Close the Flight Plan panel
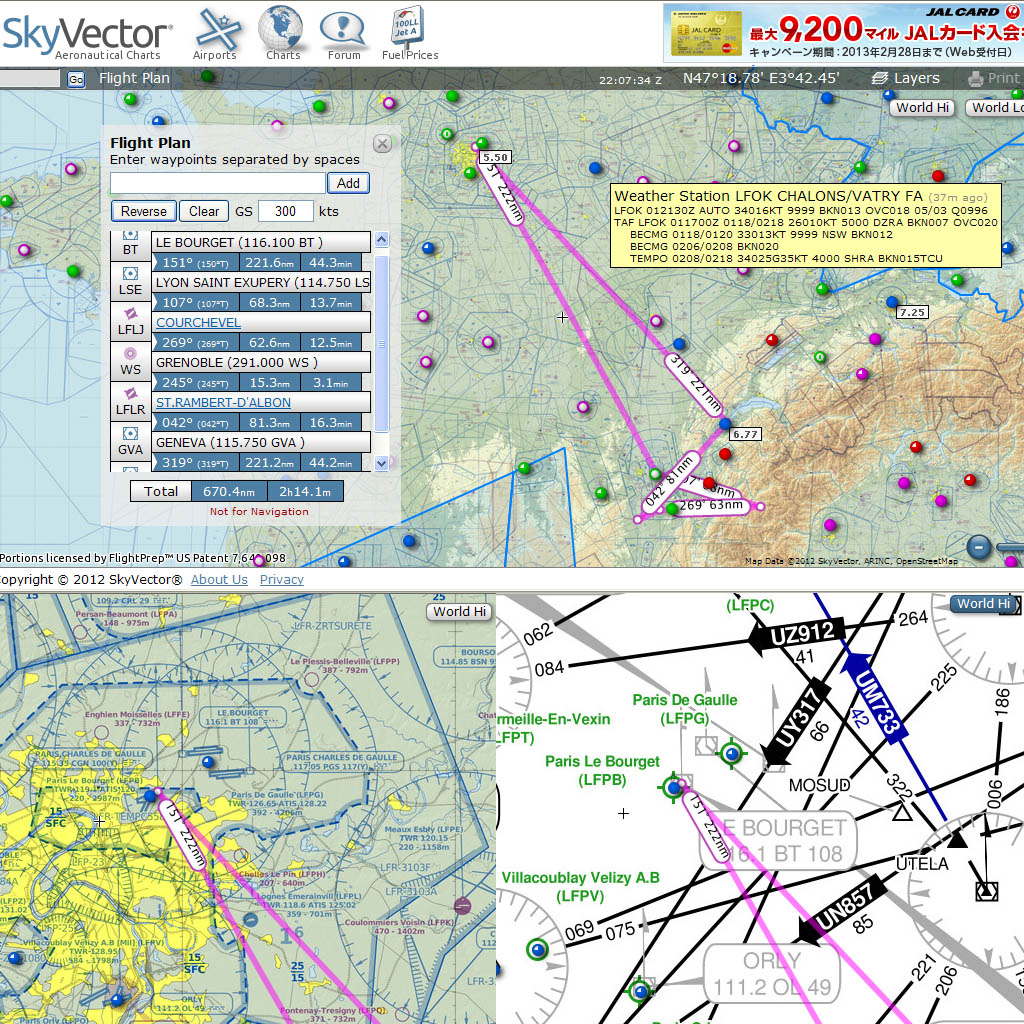Screen dimensions: 1024x1024 coord(383,144)
